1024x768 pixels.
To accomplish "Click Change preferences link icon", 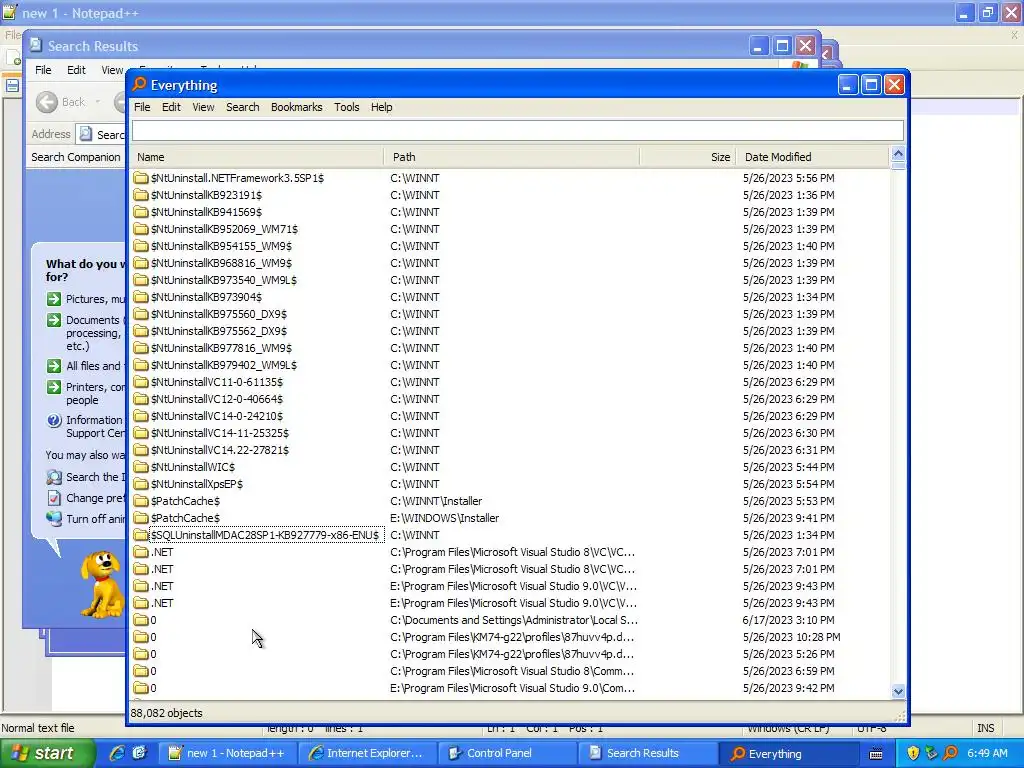I will (x=54, y=498).
